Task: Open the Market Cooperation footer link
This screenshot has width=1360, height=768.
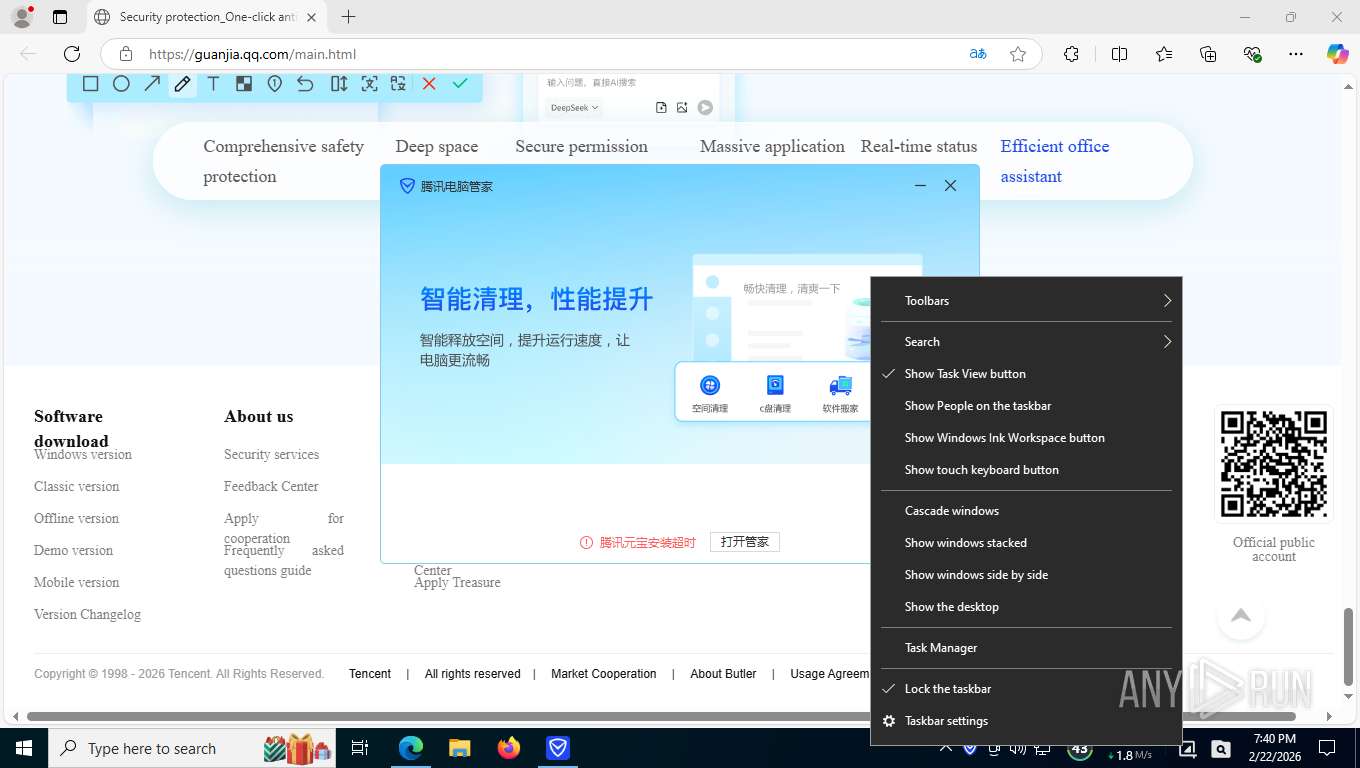Action: (x=604, y=674)
